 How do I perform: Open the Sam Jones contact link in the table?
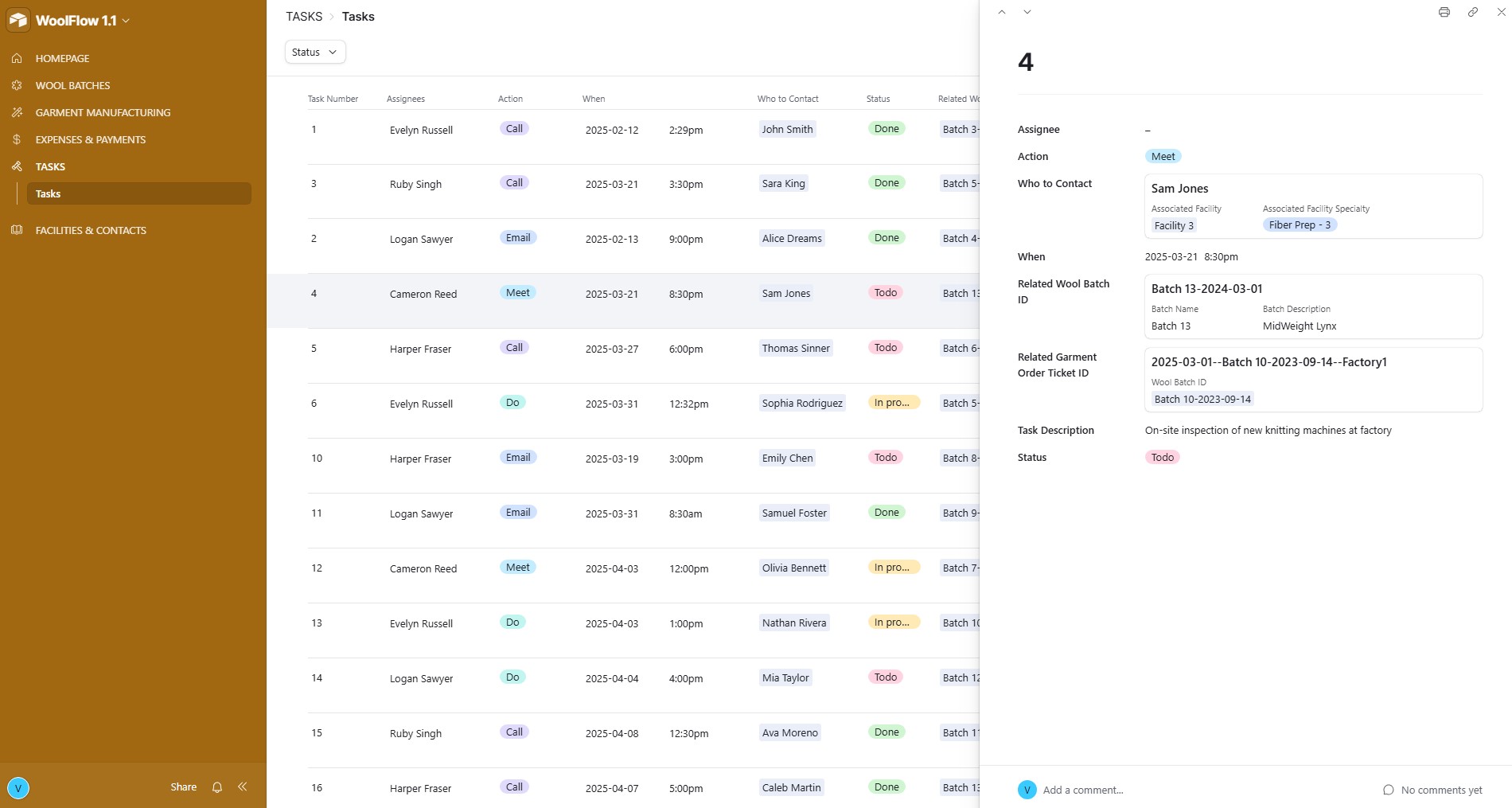pos(785,294)
